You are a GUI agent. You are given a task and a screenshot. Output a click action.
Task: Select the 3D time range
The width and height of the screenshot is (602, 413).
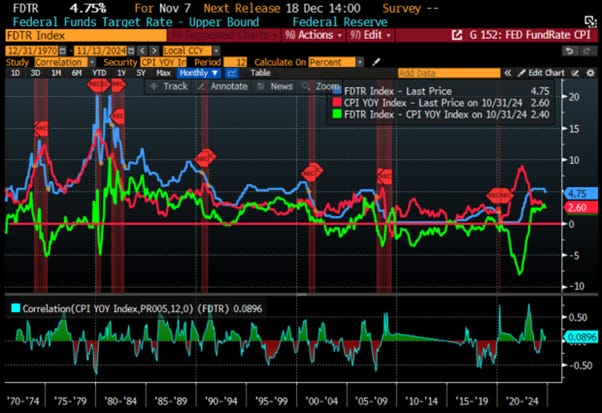(35, 73)
